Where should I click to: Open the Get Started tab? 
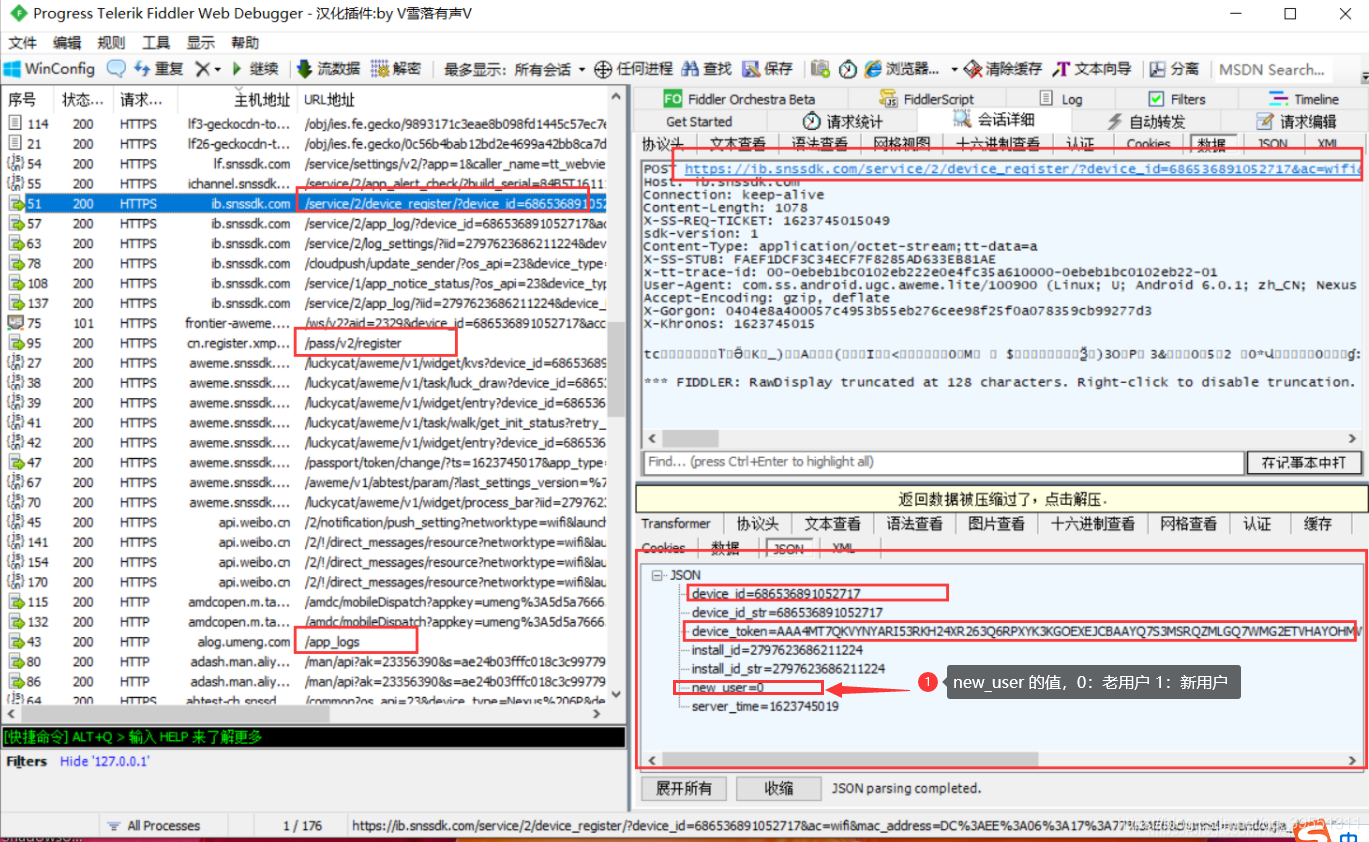click(699, 121)
